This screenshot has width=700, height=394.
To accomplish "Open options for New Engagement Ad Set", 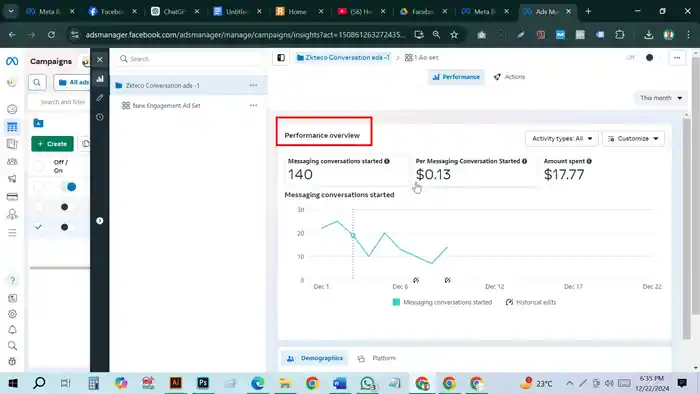I will pos(253,105).
